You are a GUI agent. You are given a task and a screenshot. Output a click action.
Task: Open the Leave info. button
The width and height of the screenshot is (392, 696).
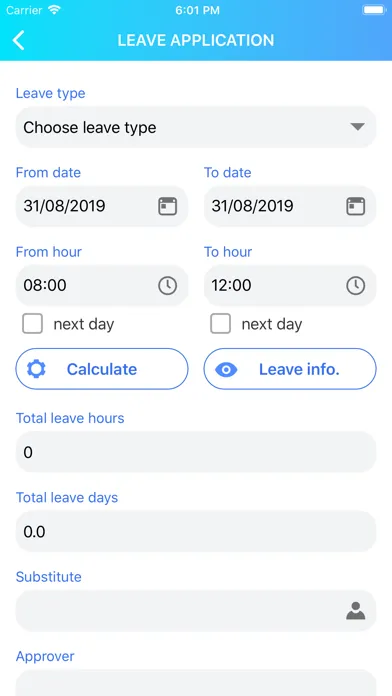(290, 369)
